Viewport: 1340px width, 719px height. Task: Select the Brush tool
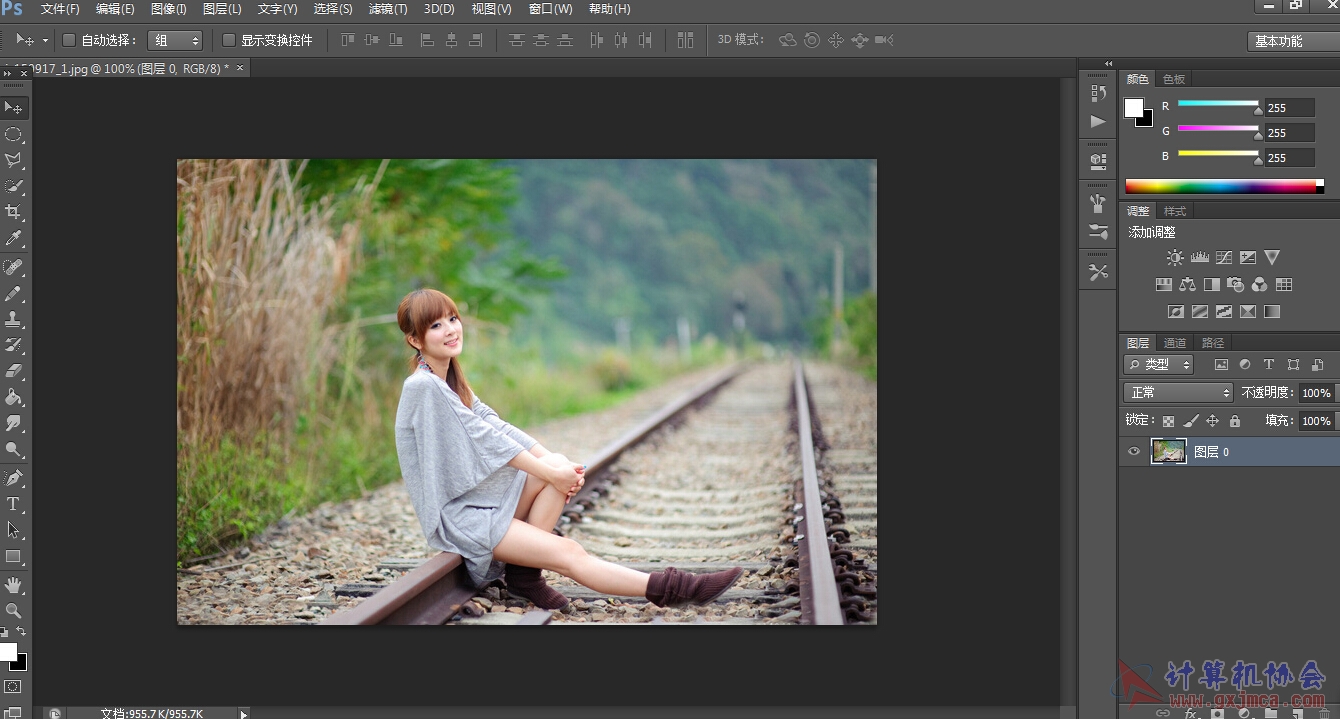point(14,293)
